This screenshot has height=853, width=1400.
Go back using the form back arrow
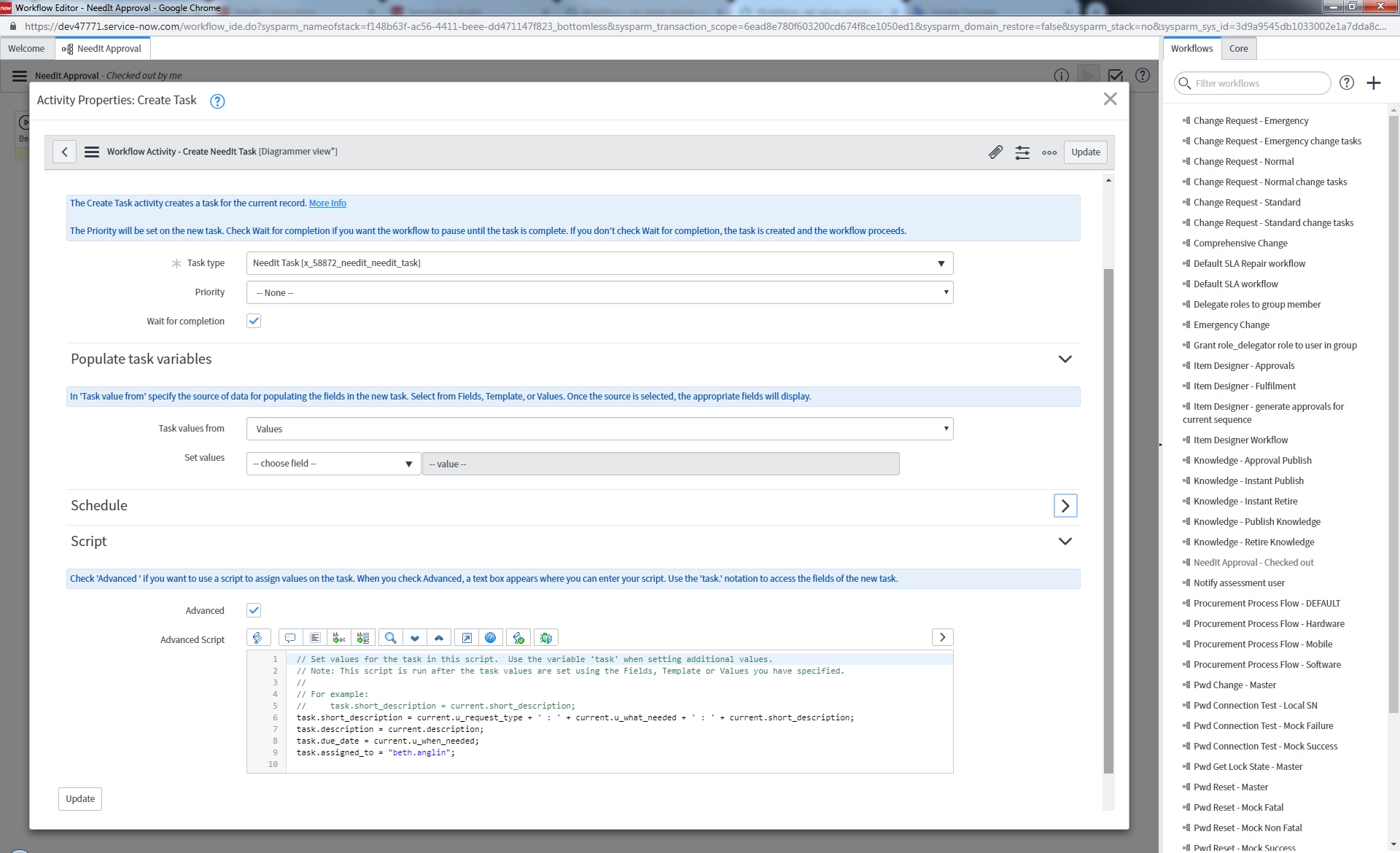pos(64,152)
